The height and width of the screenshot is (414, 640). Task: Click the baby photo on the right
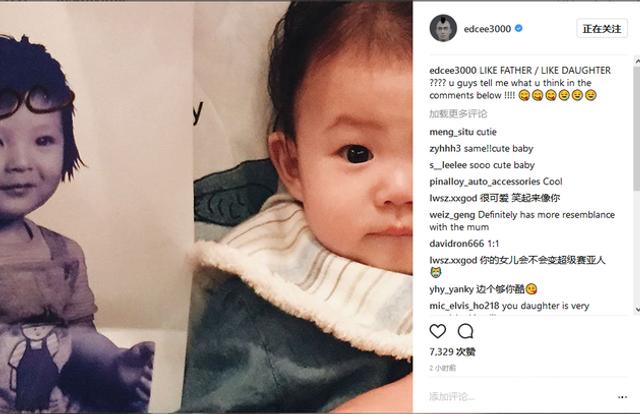pos(302,207)
